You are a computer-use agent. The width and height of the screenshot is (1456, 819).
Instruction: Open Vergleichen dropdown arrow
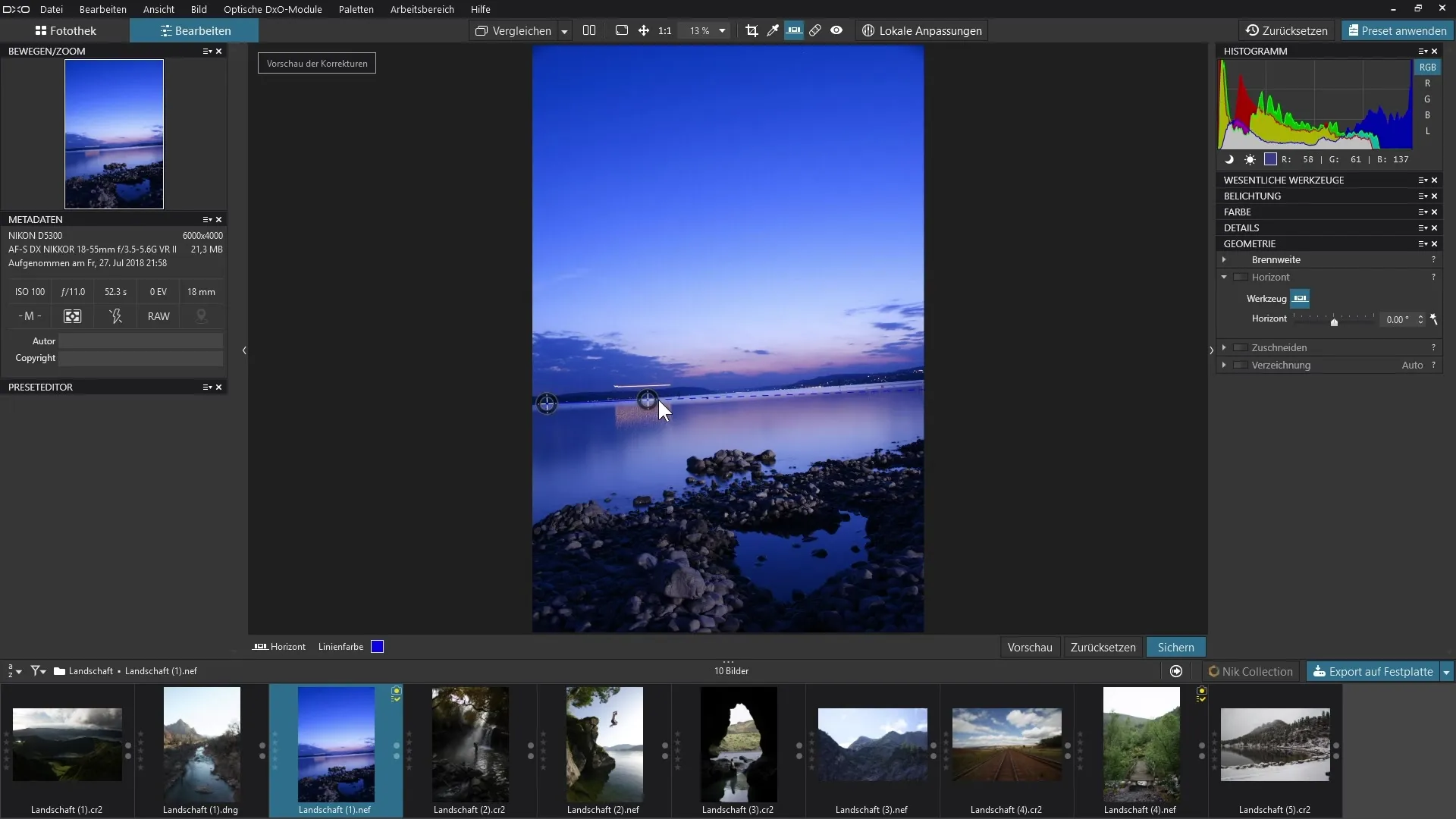point(564,31)
